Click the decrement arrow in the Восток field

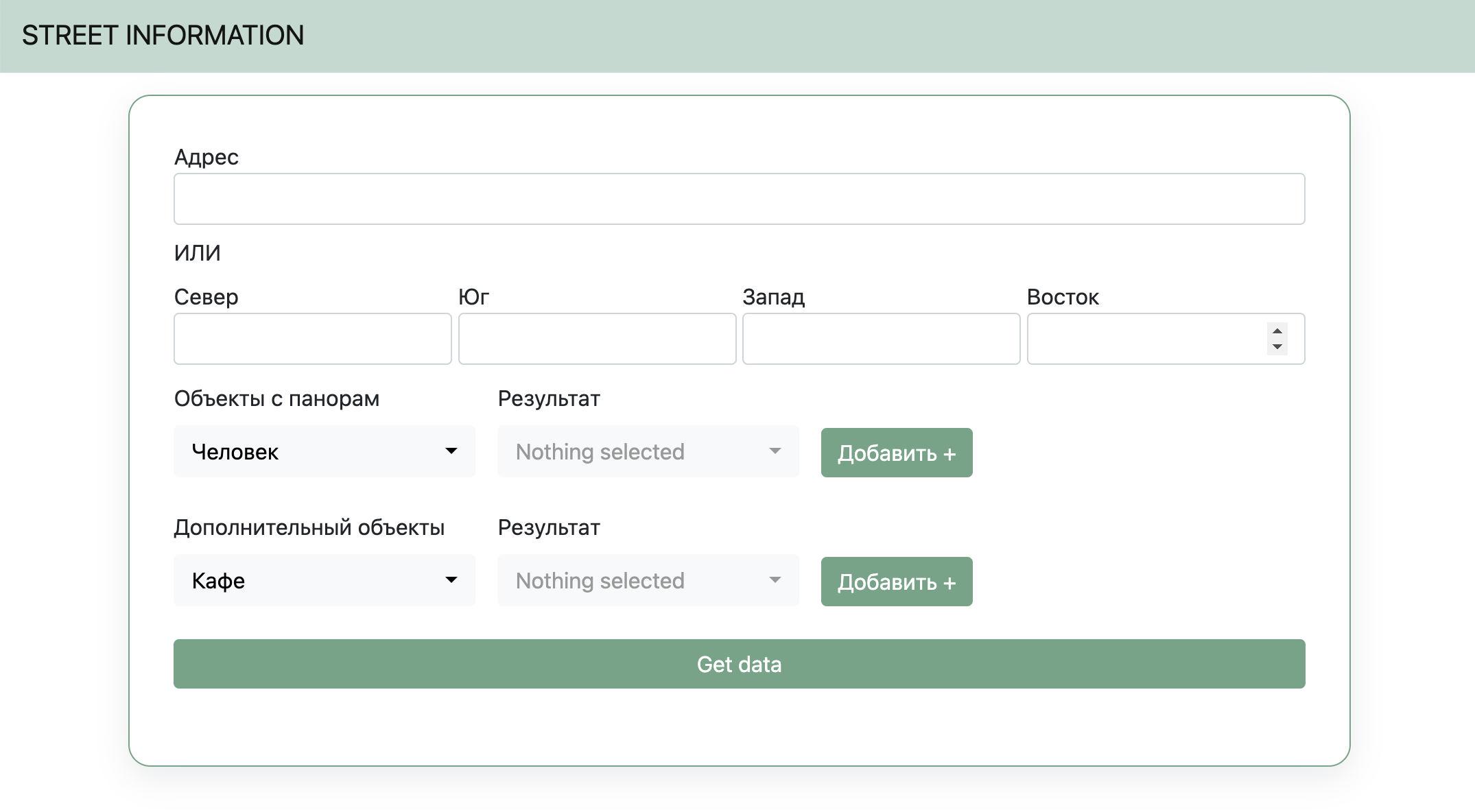click(1277, 346)
